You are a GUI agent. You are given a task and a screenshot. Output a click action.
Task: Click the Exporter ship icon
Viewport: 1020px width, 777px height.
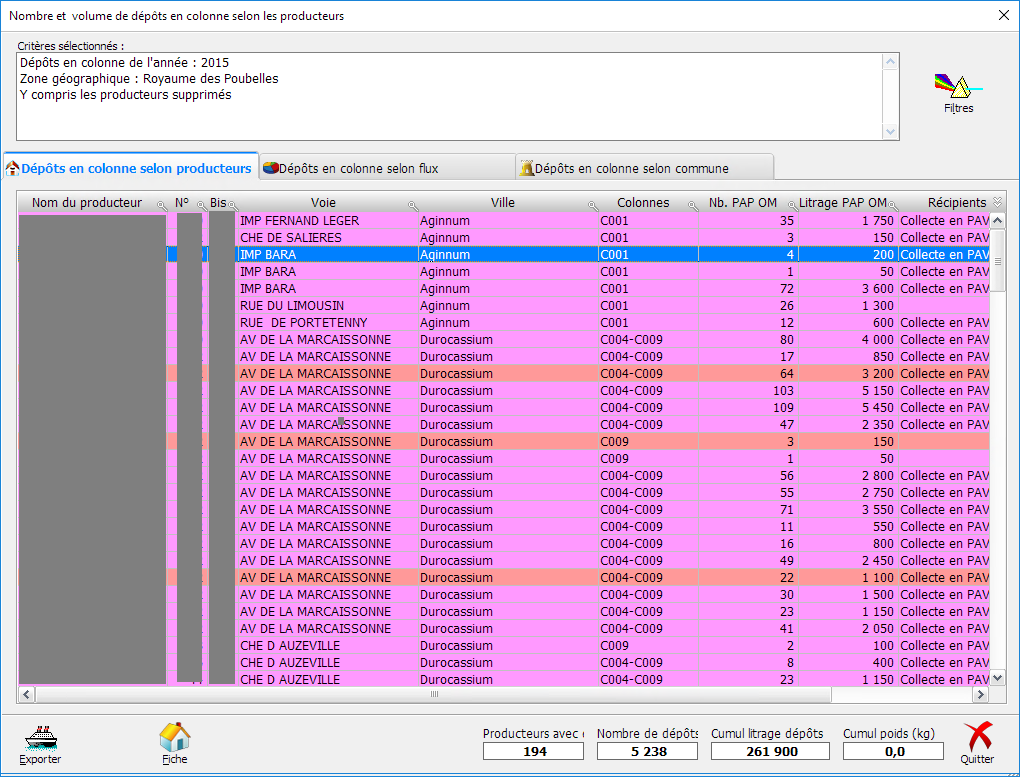pyautogui.click(x=40, y=740)
